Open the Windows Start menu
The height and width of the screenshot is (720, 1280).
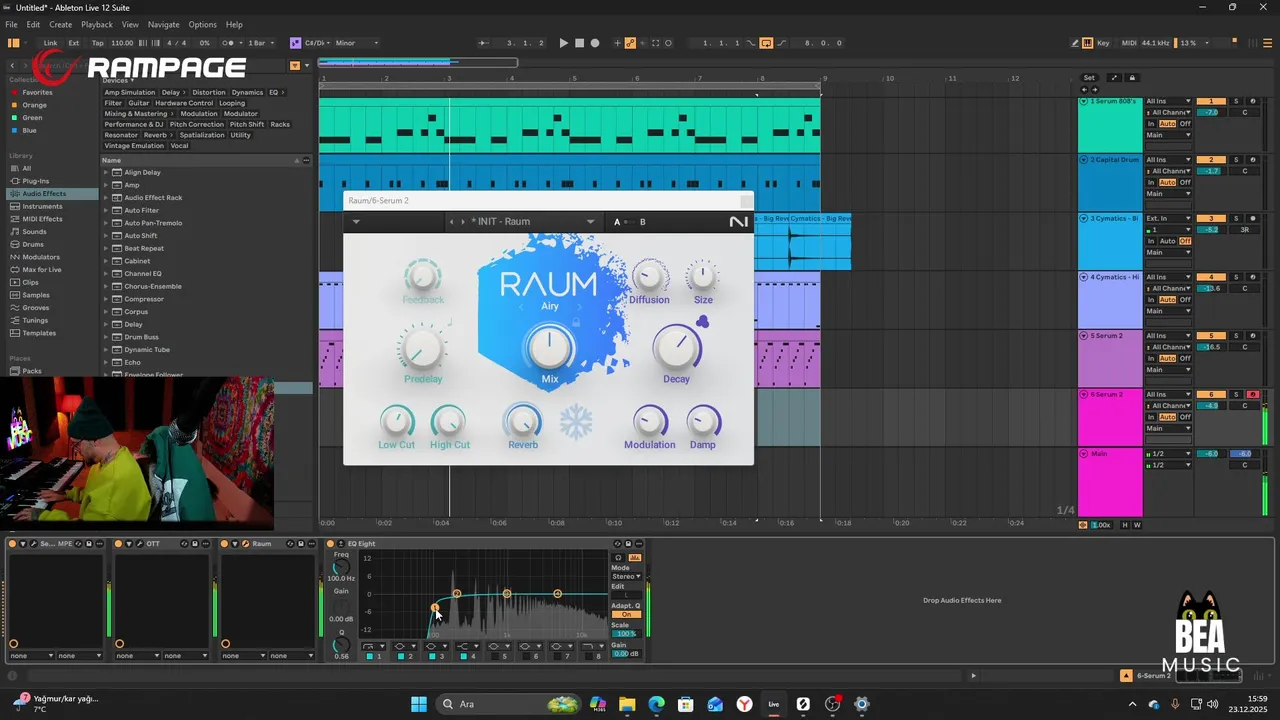click(x=419, y=704)
